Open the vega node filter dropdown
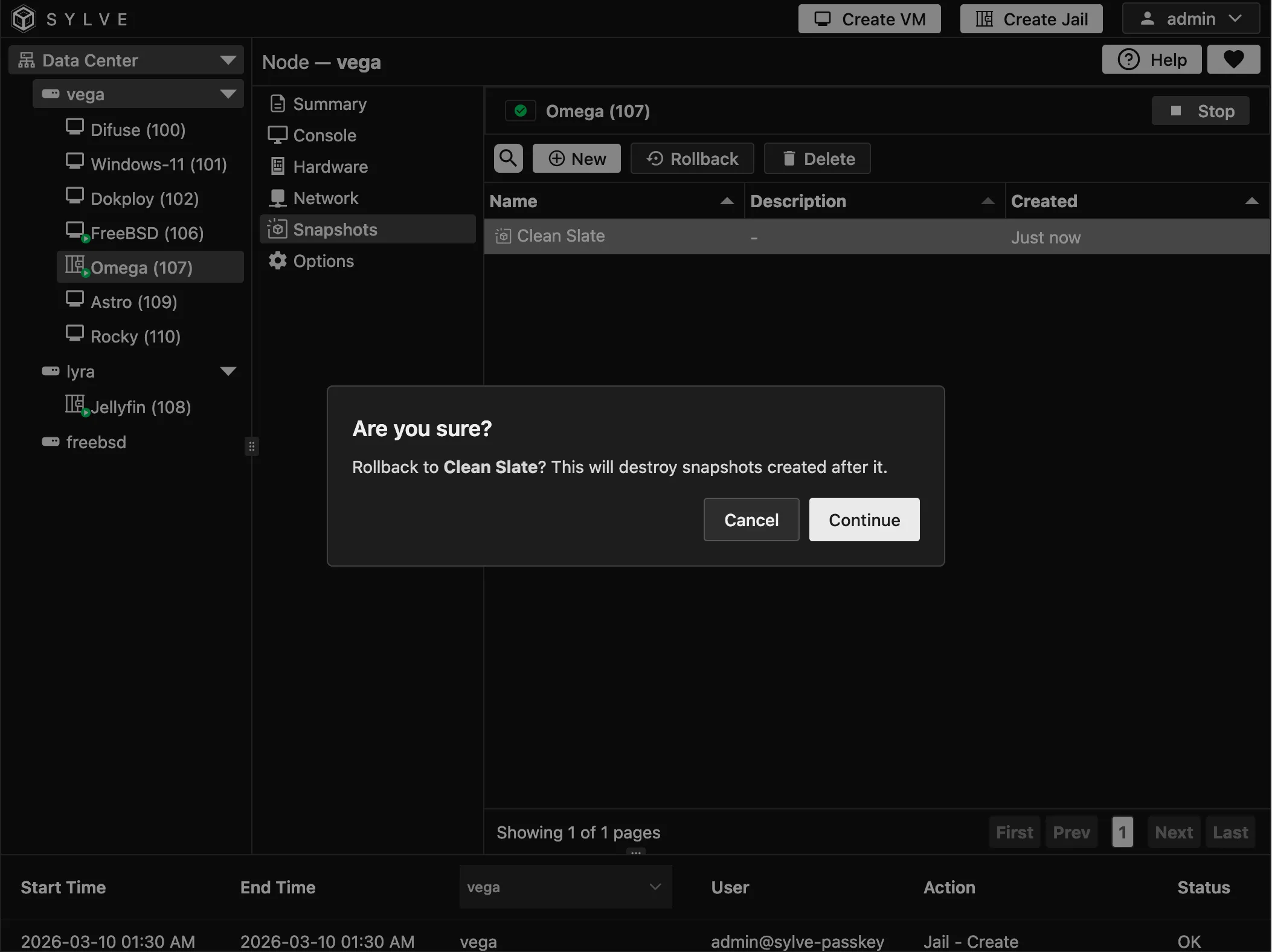The width and height of the screenshot is (1272, 952). pyautogui.click(x=565, y=887)
